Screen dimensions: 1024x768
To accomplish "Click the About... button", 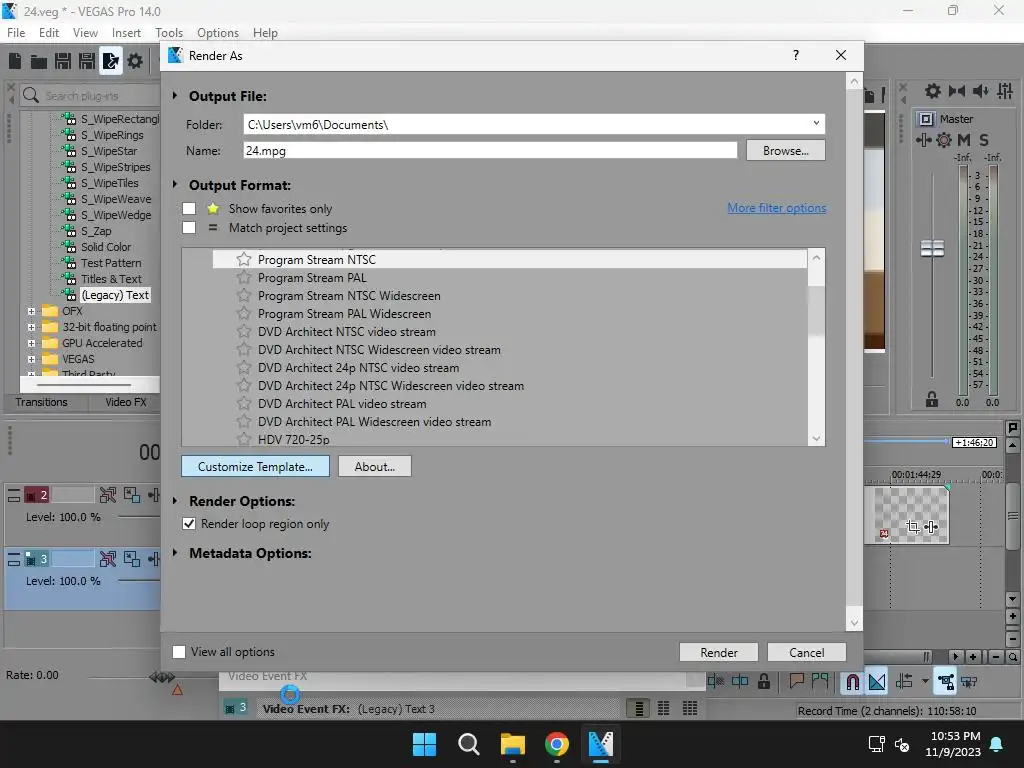I will point(375,466).
